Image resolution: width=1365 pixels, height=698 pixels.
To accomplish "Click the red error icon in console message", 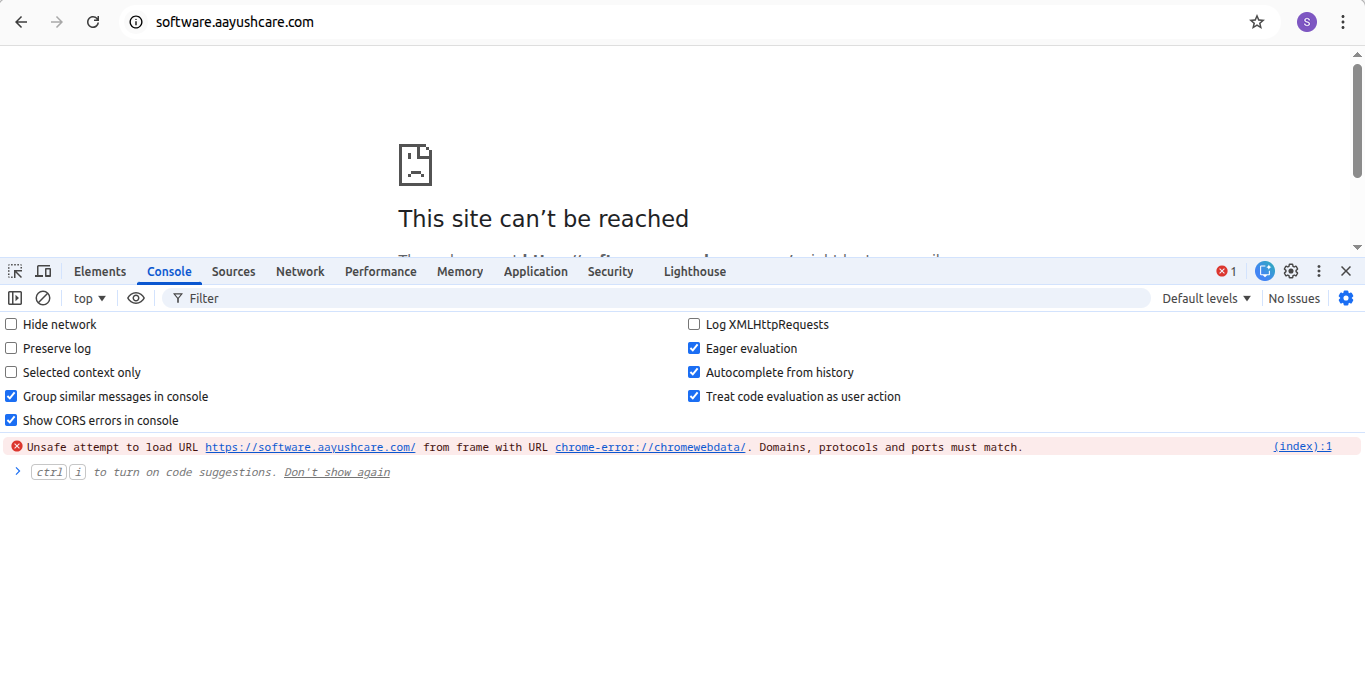I will coord(17,447).
